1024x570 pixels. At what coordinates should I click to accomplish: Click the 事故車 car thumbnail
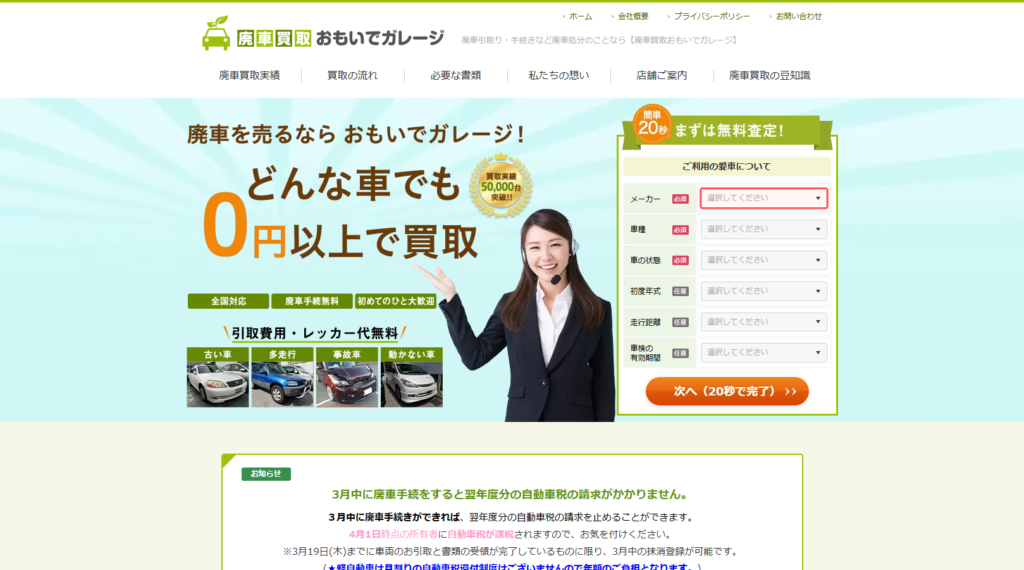pos(347,378)
